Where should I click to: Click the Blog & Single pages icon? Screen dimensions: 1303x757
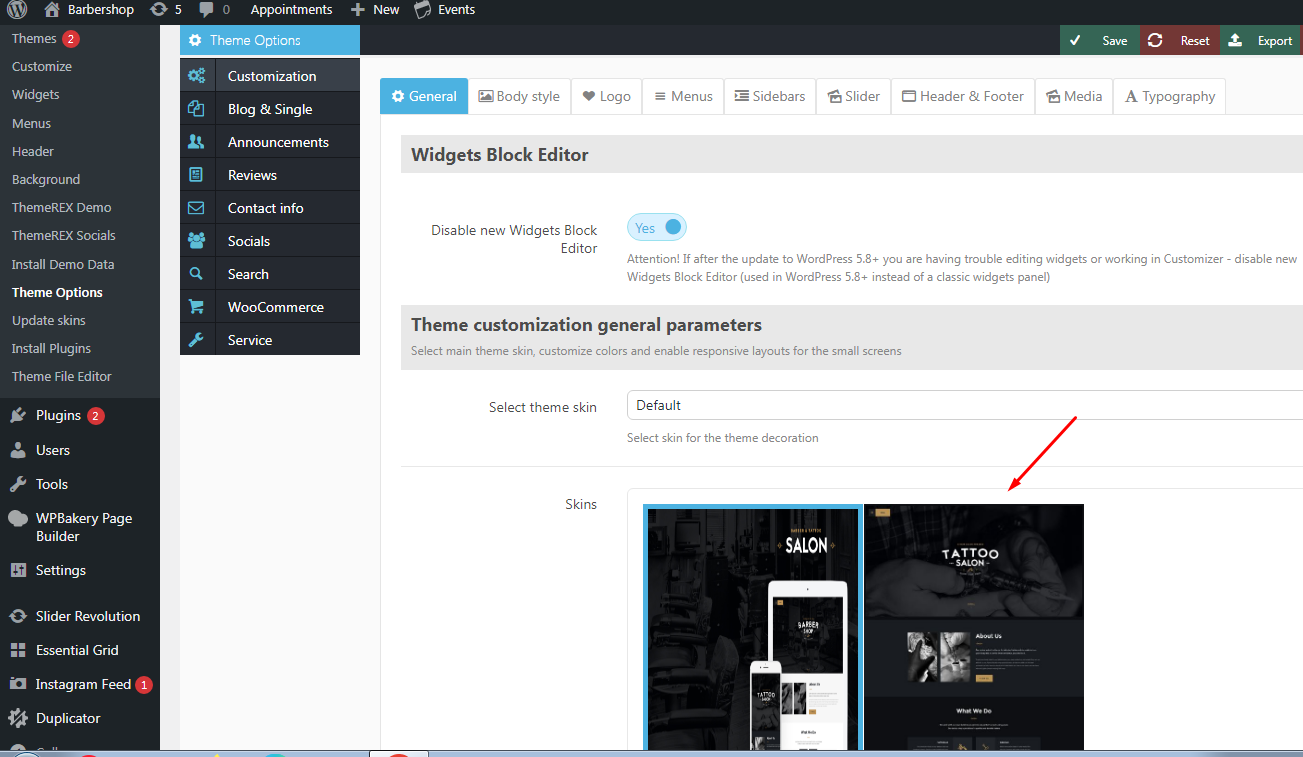(197, 109)
